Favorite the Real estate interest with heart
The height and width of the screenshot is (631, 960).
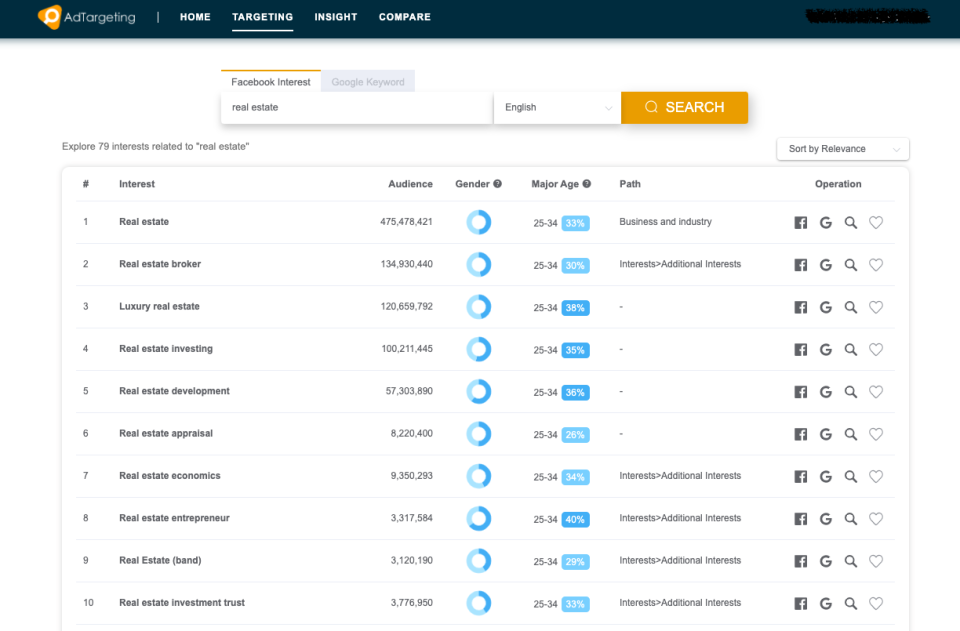tap(876, 222)
